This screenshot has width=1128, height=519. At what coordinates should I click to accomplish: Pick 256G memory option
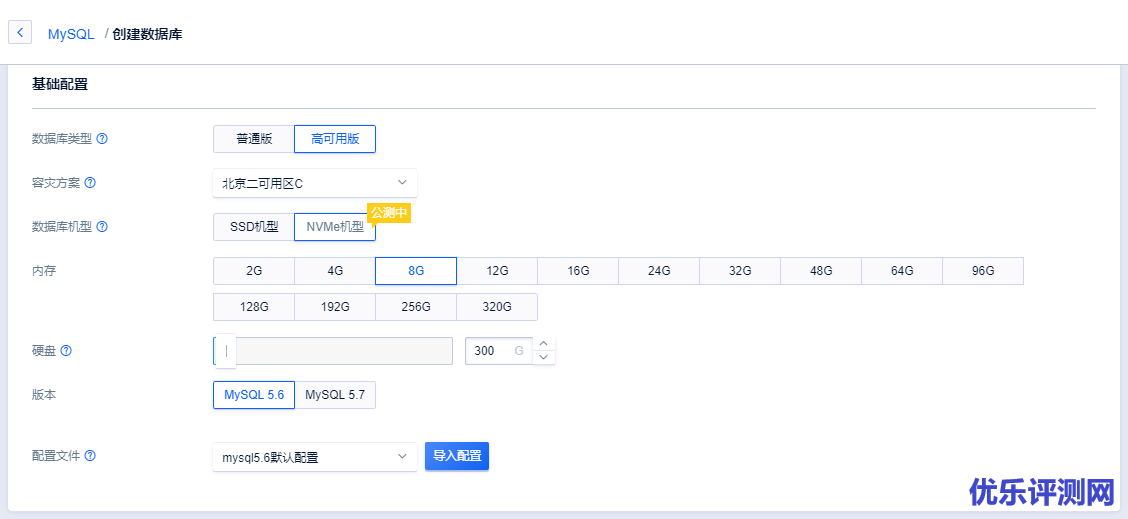pos(416,307)
